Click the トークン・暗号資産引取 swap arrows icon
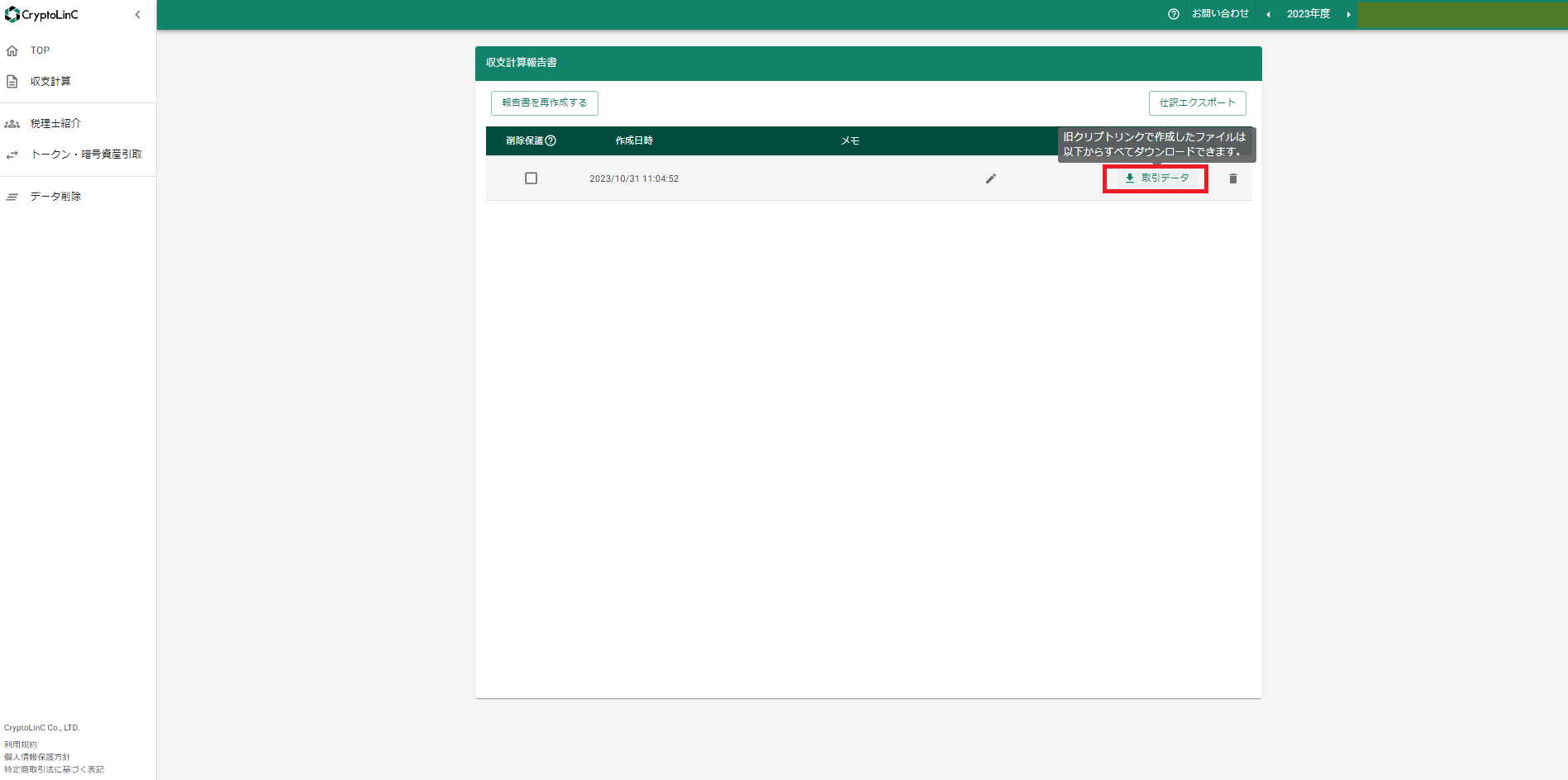 click(x=12, y=155)
